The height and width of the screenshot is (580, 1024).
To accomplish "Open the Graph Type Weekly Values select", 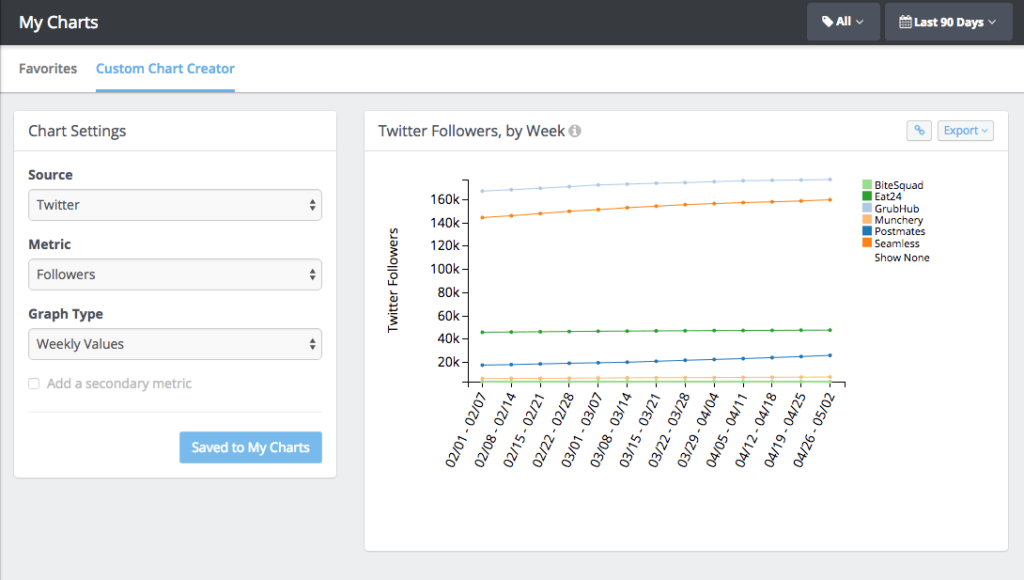I will coord(175,344).
